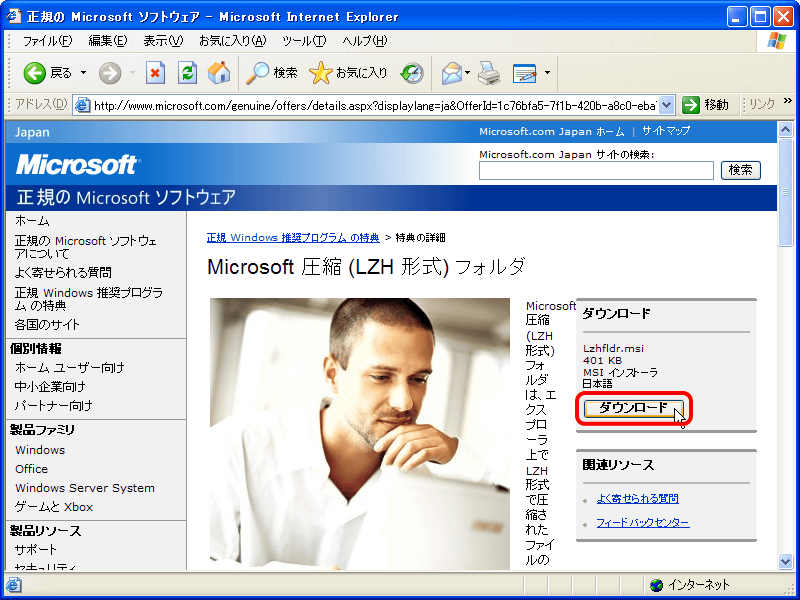Open the 各国のサイト sidebar link

click(47, 324)
